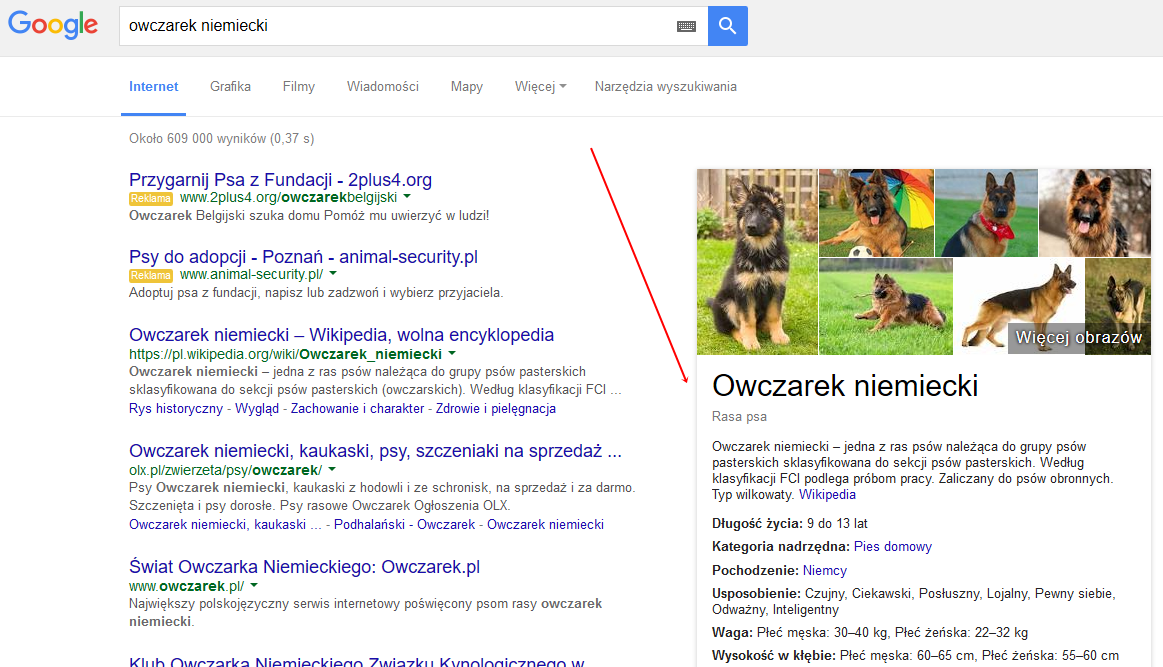The height and width of the screenshot is (667, 1163).
Task: Click the Niemcy origin link
Action: pos(824,571)
